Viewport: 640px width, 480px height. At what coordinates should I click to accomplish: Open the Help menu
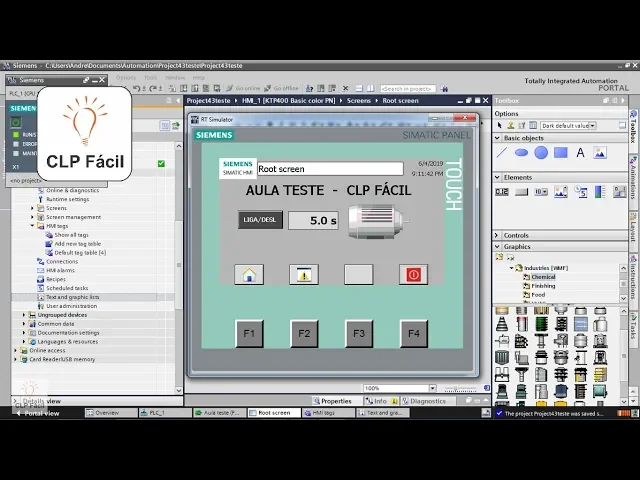pos(199,78)
